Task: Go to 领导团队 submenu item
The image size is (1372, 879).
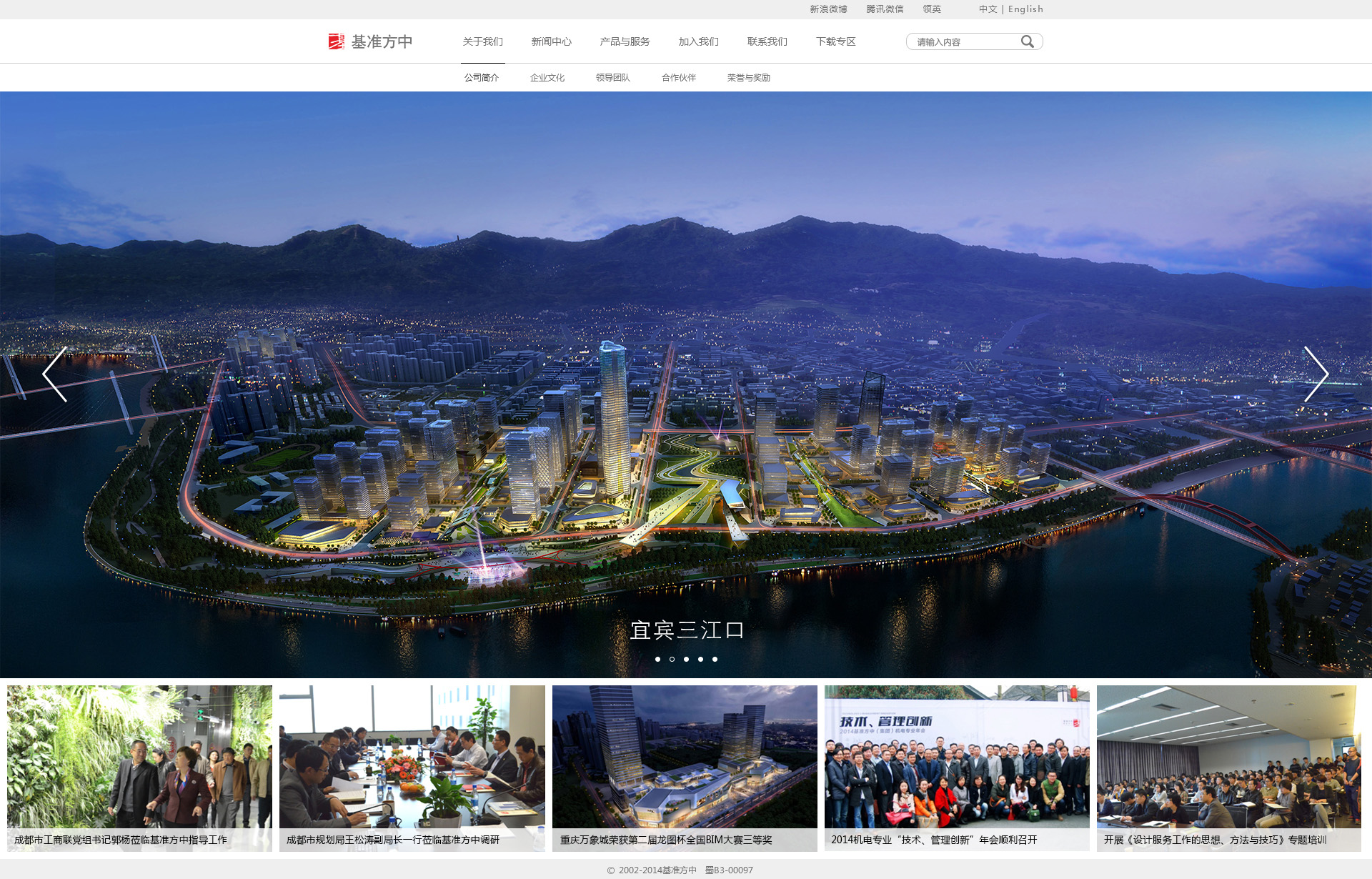Action: pos(613,77)
